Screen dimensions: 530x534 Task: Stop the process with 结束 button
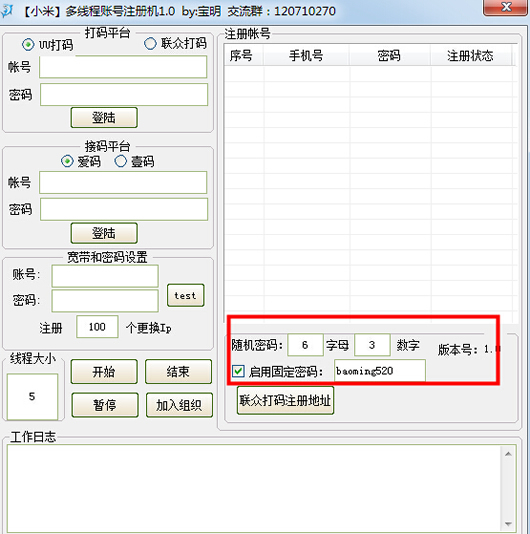178,372
